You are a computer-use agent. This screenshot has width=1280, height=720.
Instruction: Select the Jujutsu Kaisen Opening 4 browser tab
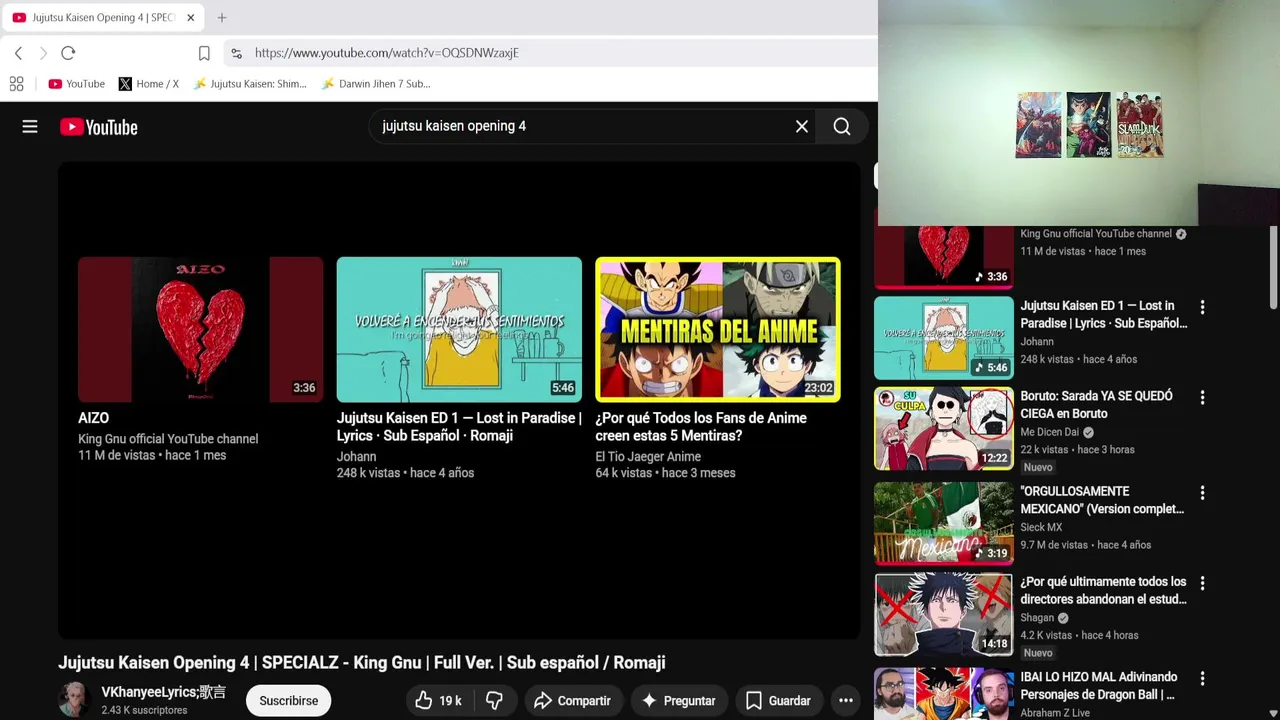pyautogui.click(x=102, y=18)
